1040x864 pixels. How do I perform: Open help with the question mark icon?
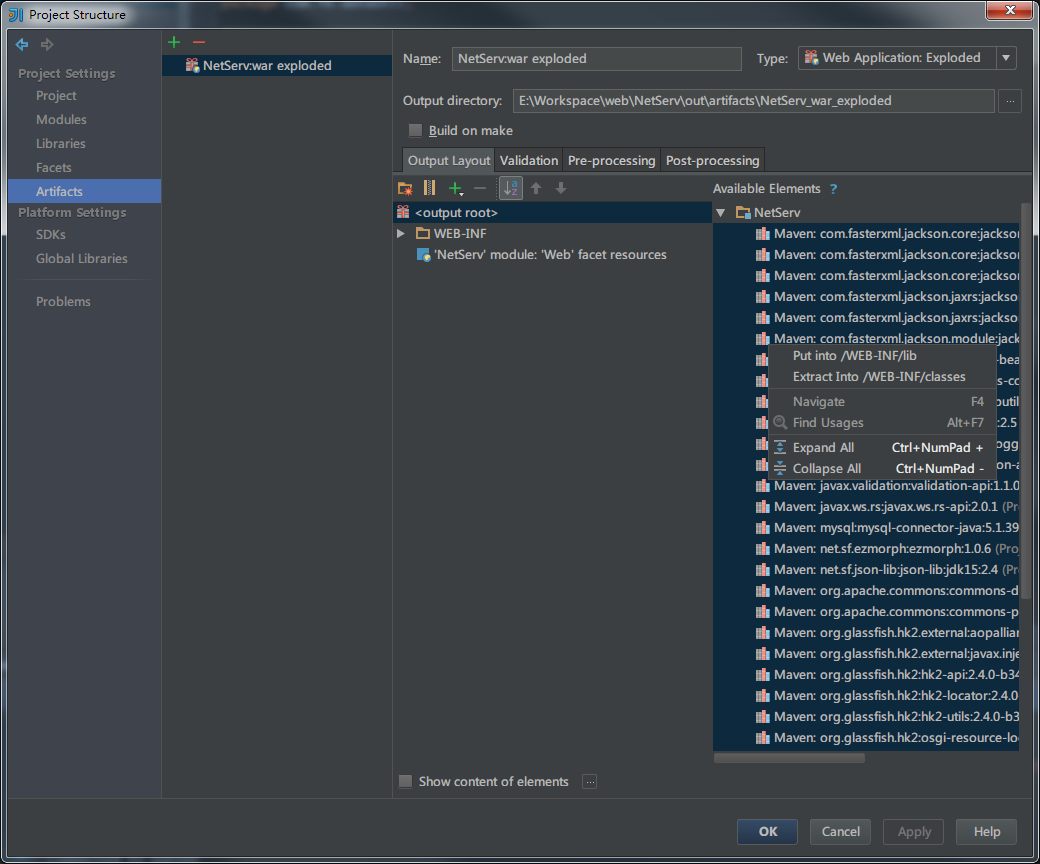tap(833, 188)
